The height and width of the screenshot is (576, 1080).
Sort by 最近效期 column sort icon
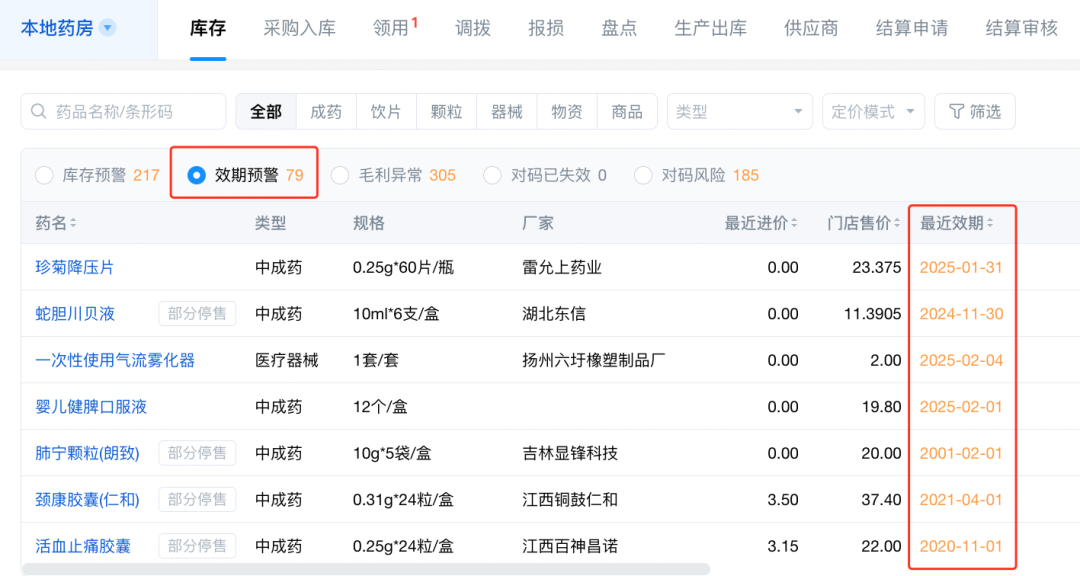[990, 223]
